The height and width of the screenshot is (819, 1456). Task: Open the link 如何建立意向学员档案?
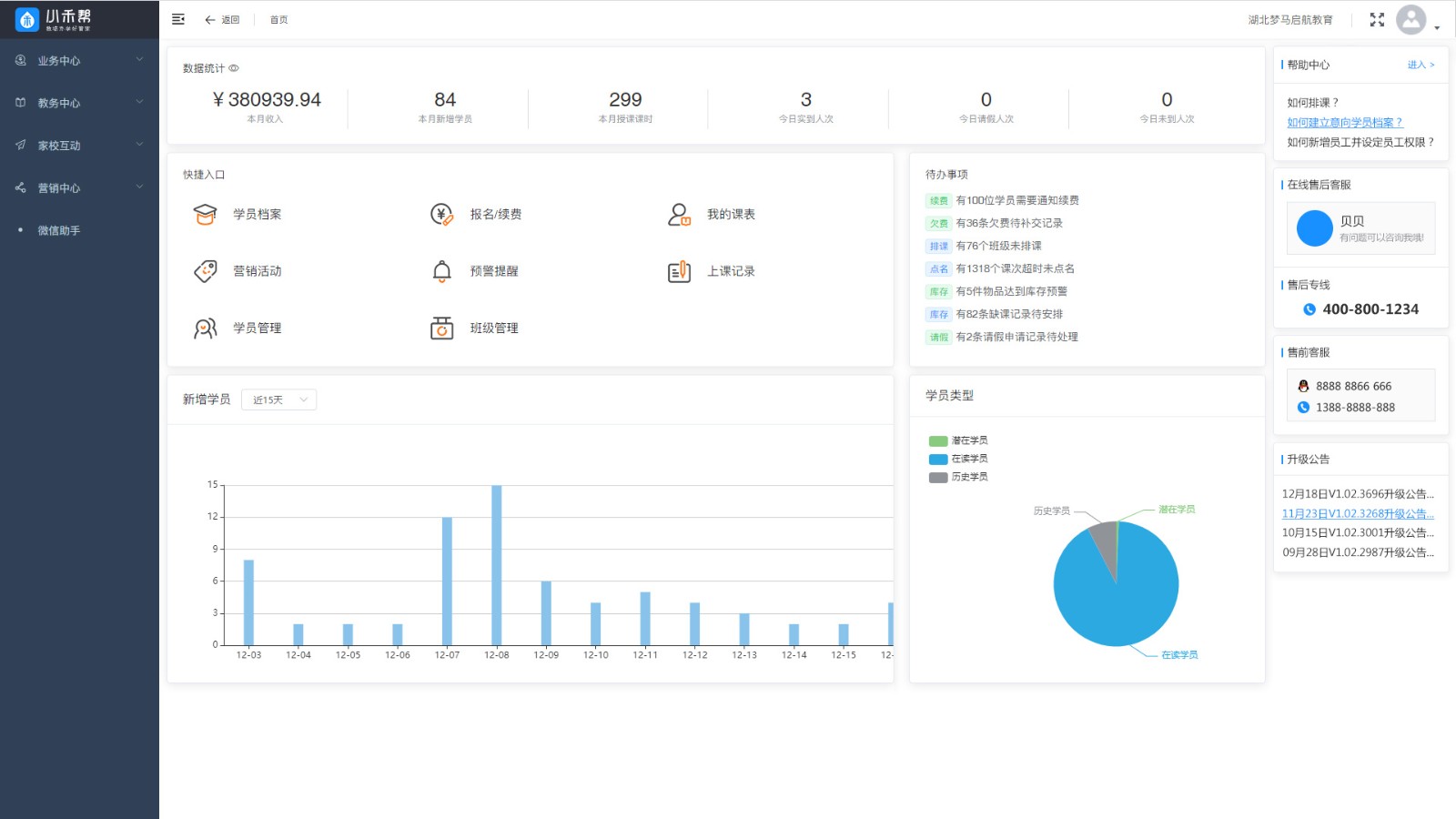pyautogui.click(x=1345, y=122)
